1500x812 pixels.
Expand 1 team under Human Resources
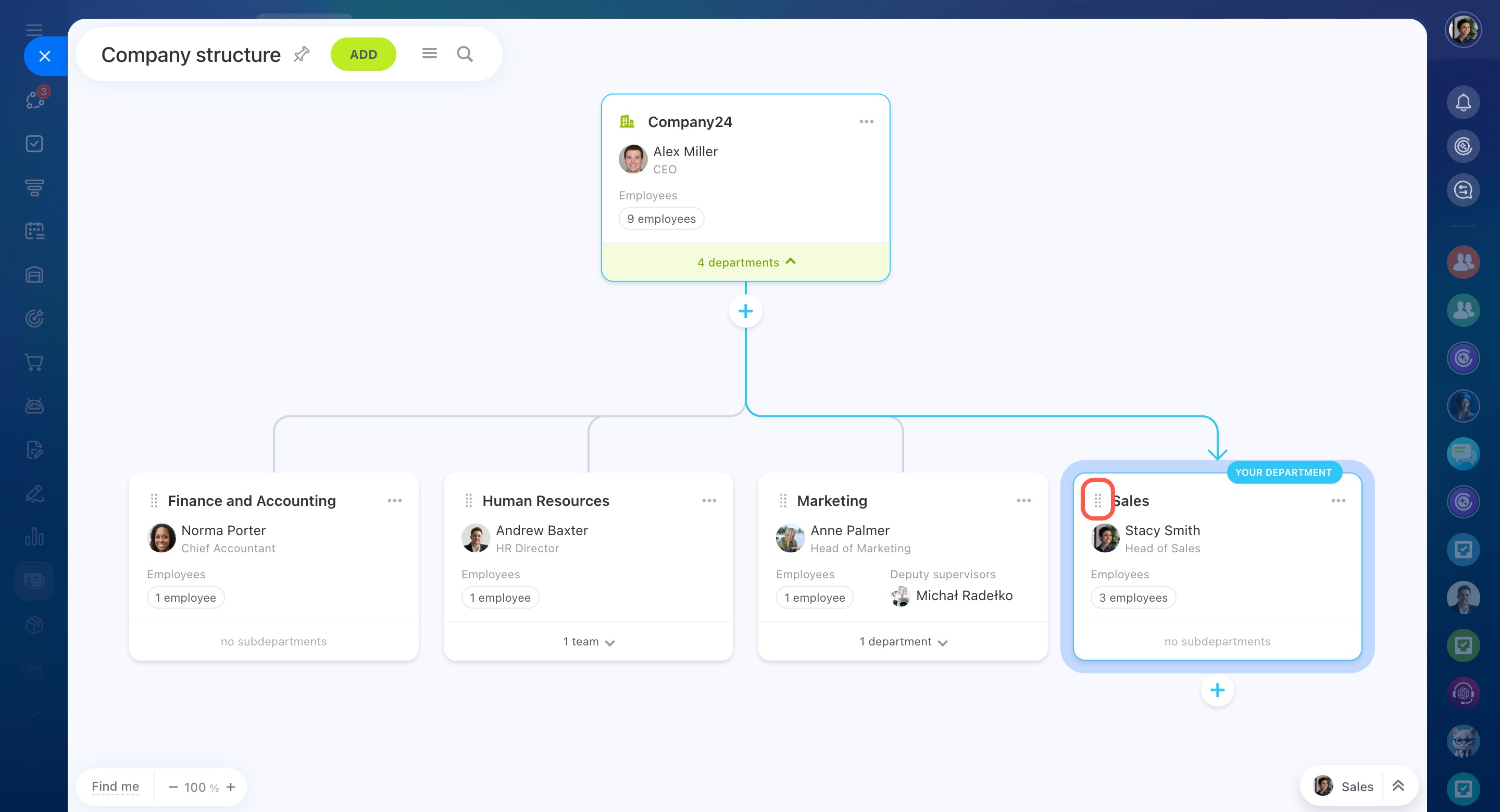pos(589,641)
